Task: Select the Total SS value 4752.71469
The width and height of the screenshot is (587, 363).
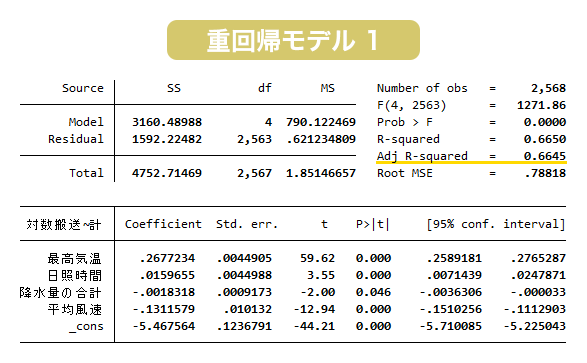Action: (x=167, y=173)
